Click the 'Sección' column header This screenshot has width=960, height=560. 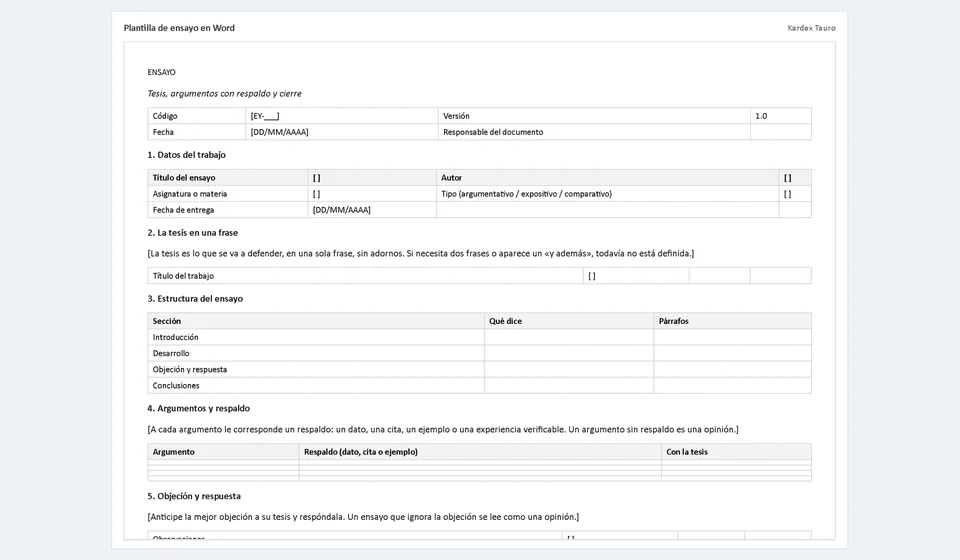click(x=316, y=321)
